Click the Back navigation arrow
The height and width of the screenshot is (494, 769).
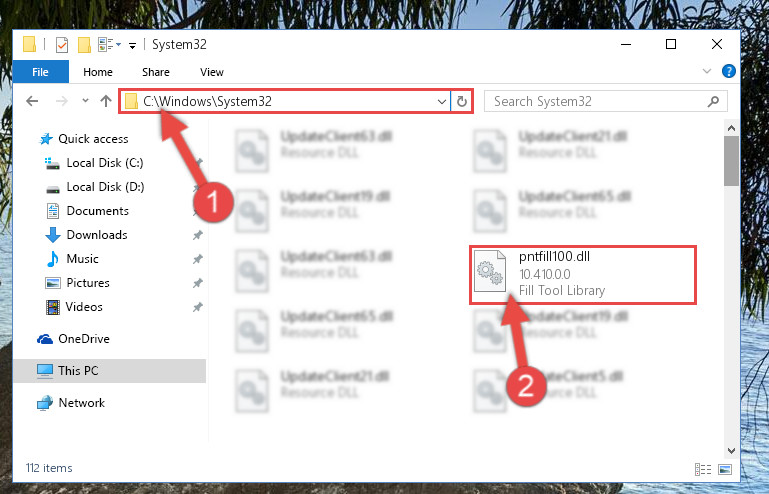click(32, 101)
